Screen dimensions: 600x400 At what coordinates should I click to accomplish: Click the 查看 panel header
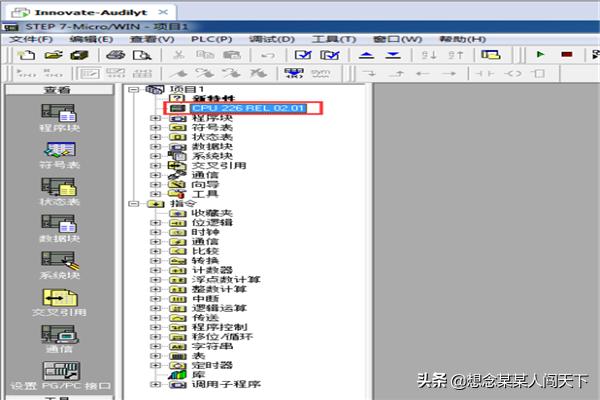click(x=59, y=90)
